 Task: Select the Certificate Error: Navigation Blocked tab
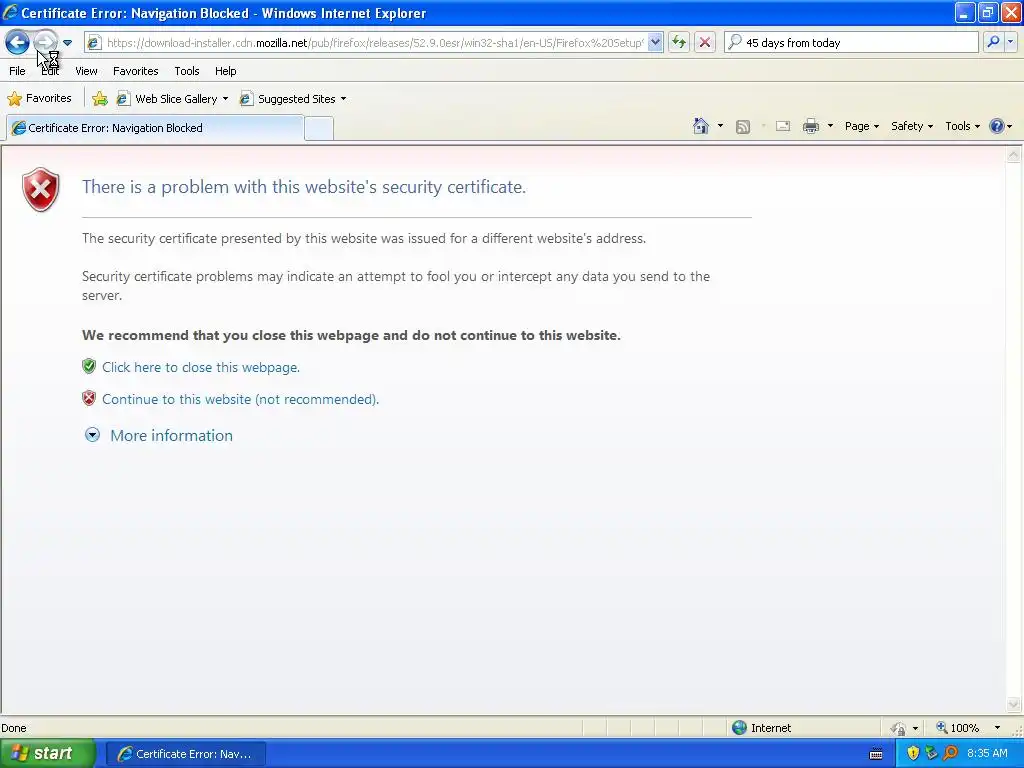tap(155, 128)
